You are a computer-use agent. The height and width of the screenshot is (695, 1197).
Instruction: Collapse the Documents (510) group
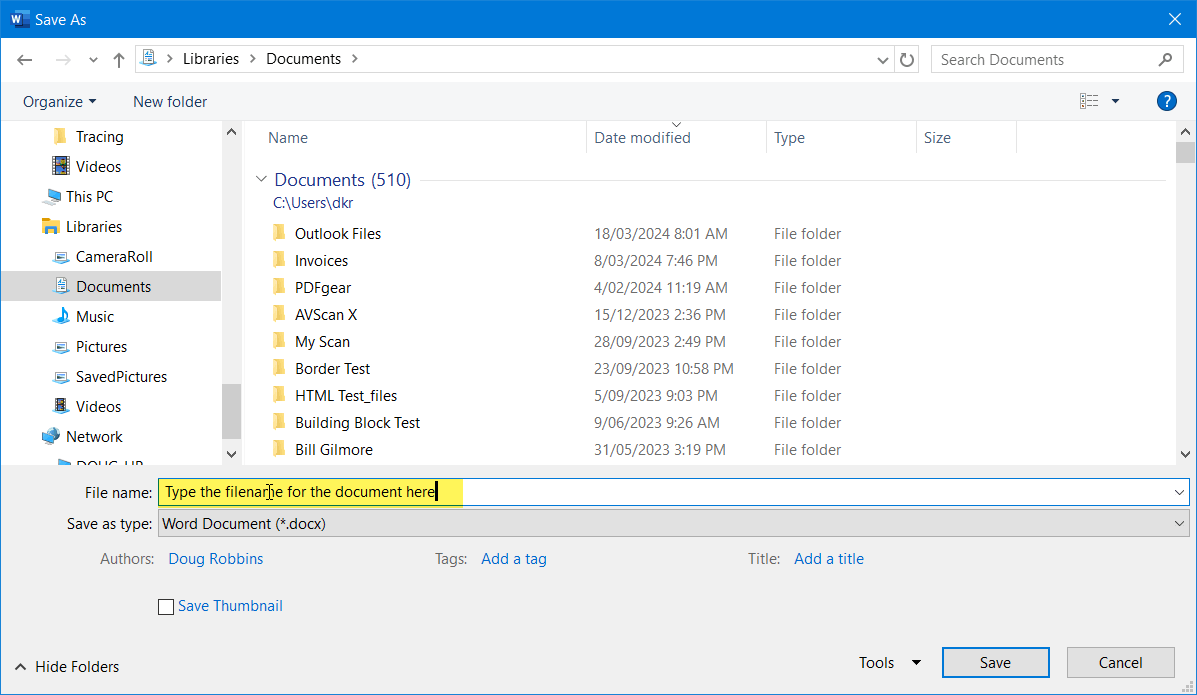coord(261,179)
